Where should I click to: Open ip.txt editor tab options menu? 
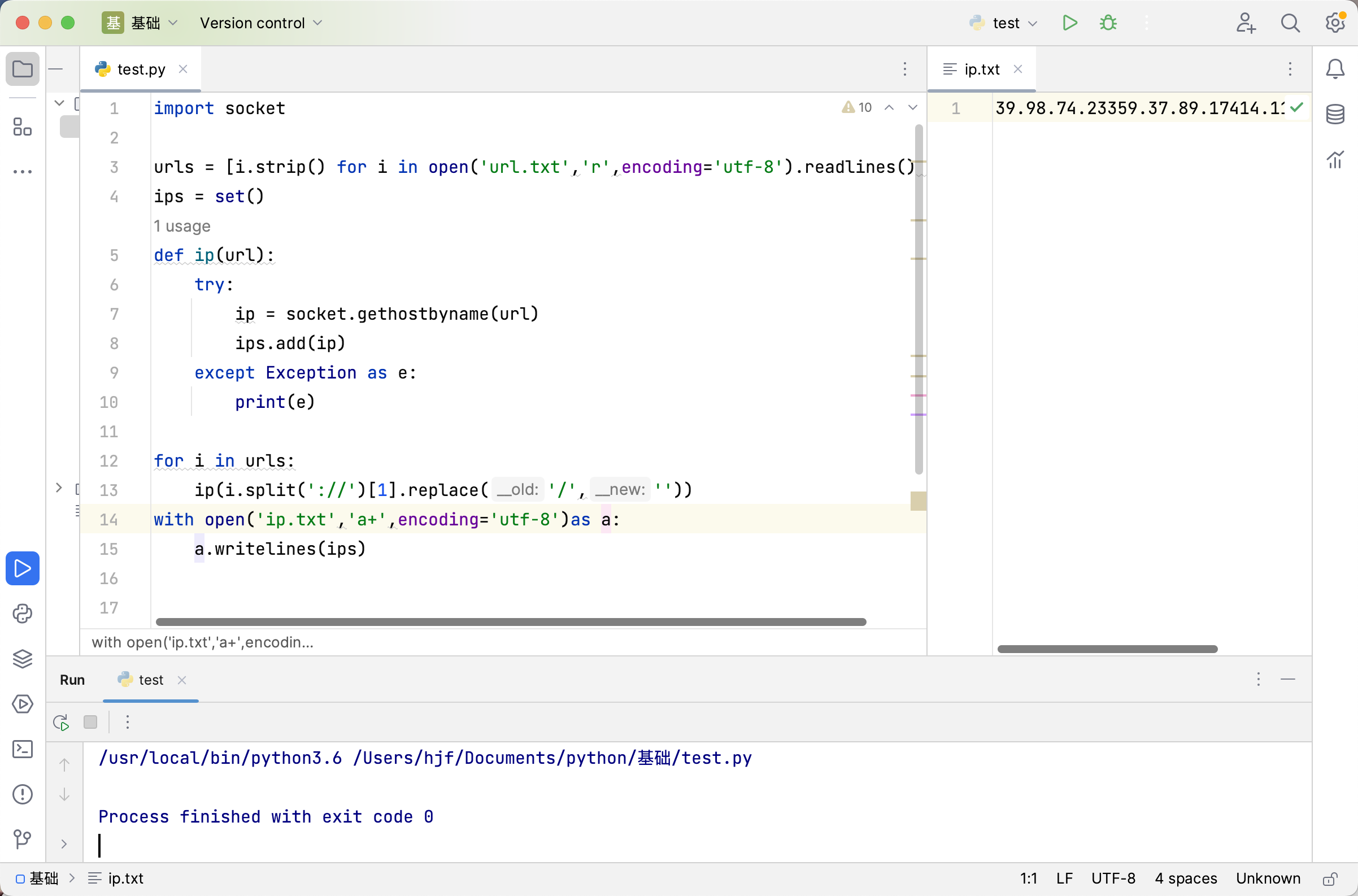tap(1290, 69)
